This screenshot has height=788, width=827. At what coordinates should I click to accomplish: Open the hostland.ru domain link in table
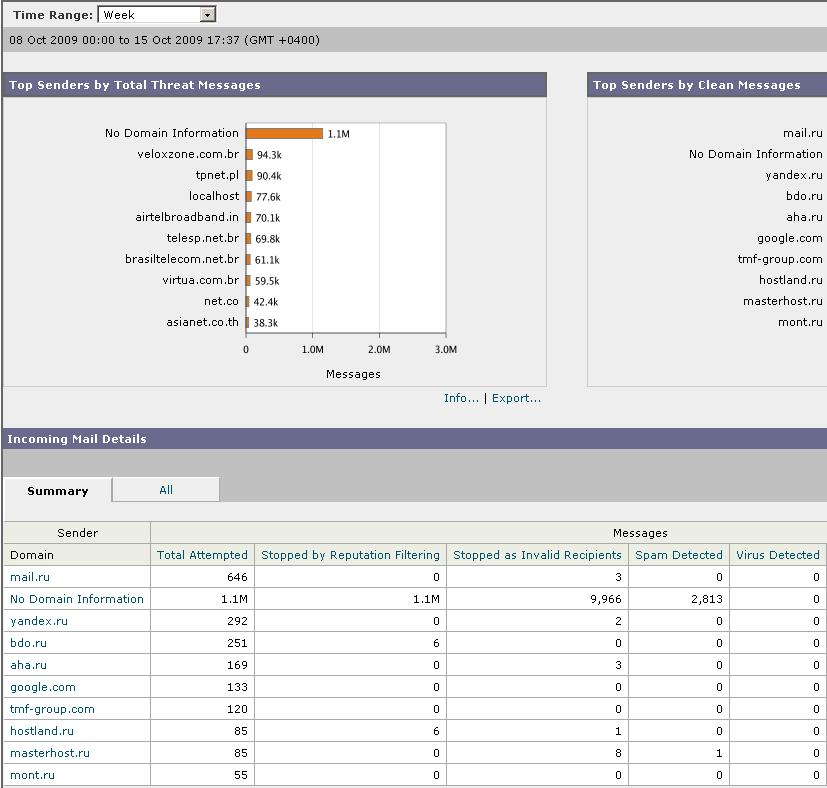[x=42, y=731]
